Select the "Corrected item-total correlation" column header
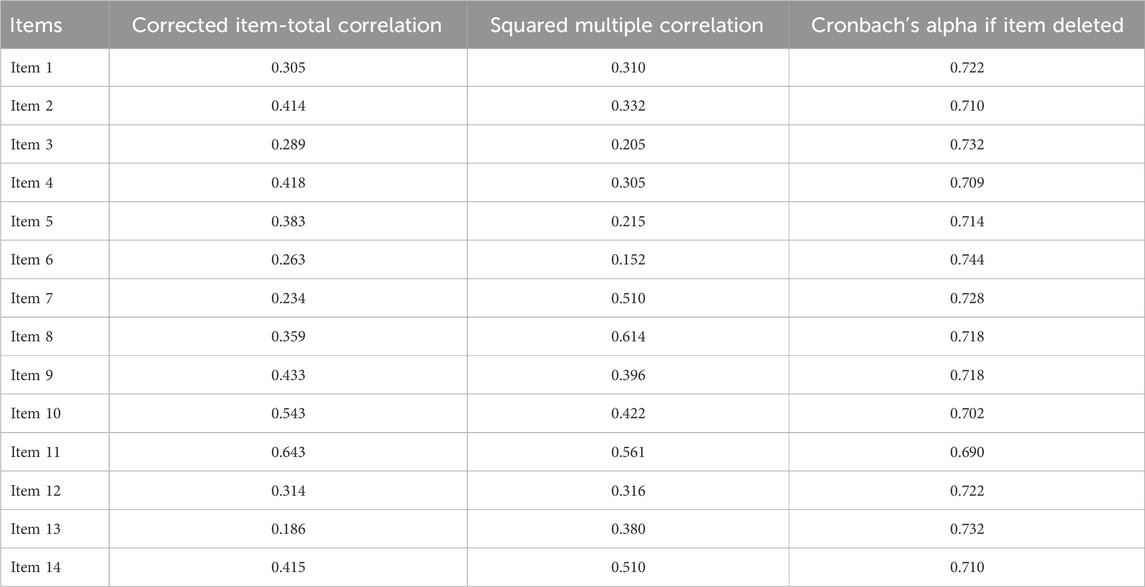 point(287,26)
